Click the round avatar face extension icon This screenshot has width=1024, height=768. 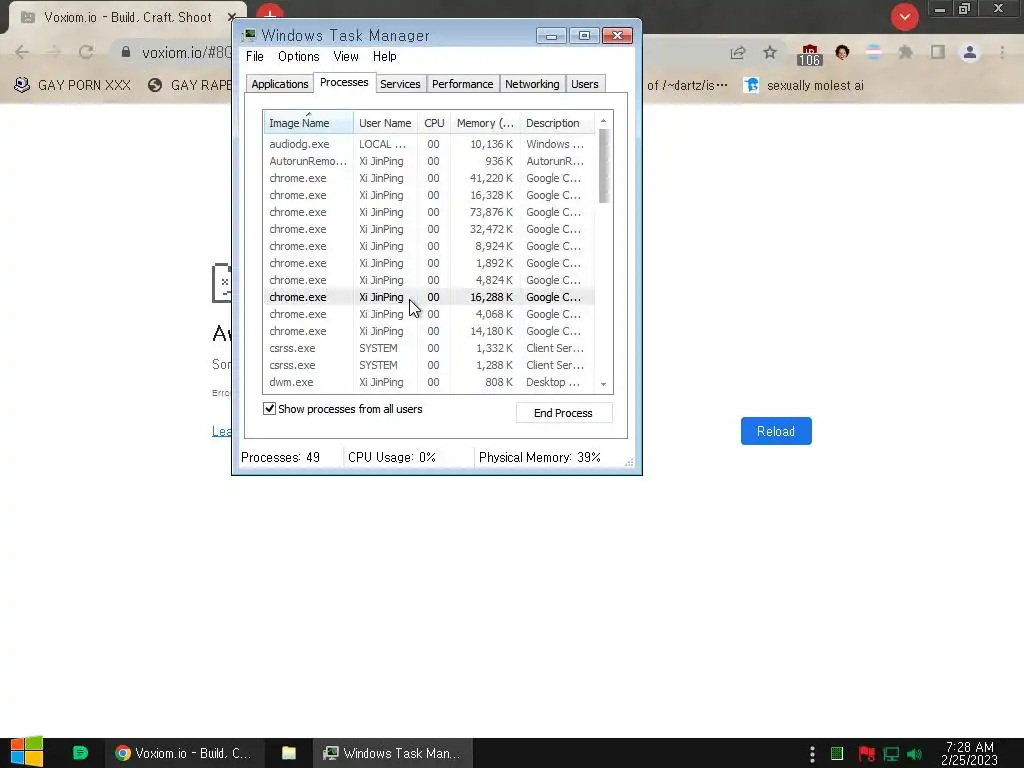[x=842, y=52]
